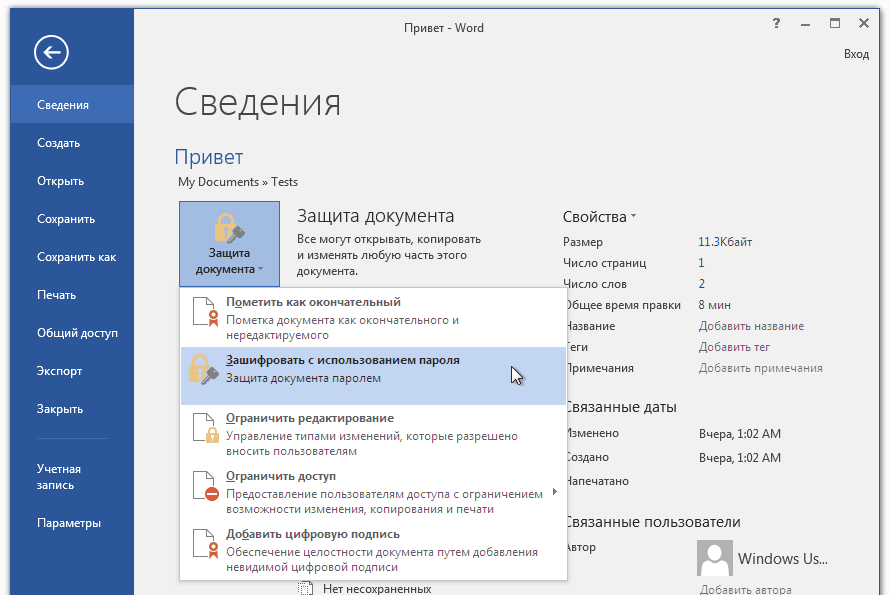Image resolution: width=890 pixels, height=595 pixels.
Task: Choose Пометить как окончательный menu entry
Action: pos(373,318)
